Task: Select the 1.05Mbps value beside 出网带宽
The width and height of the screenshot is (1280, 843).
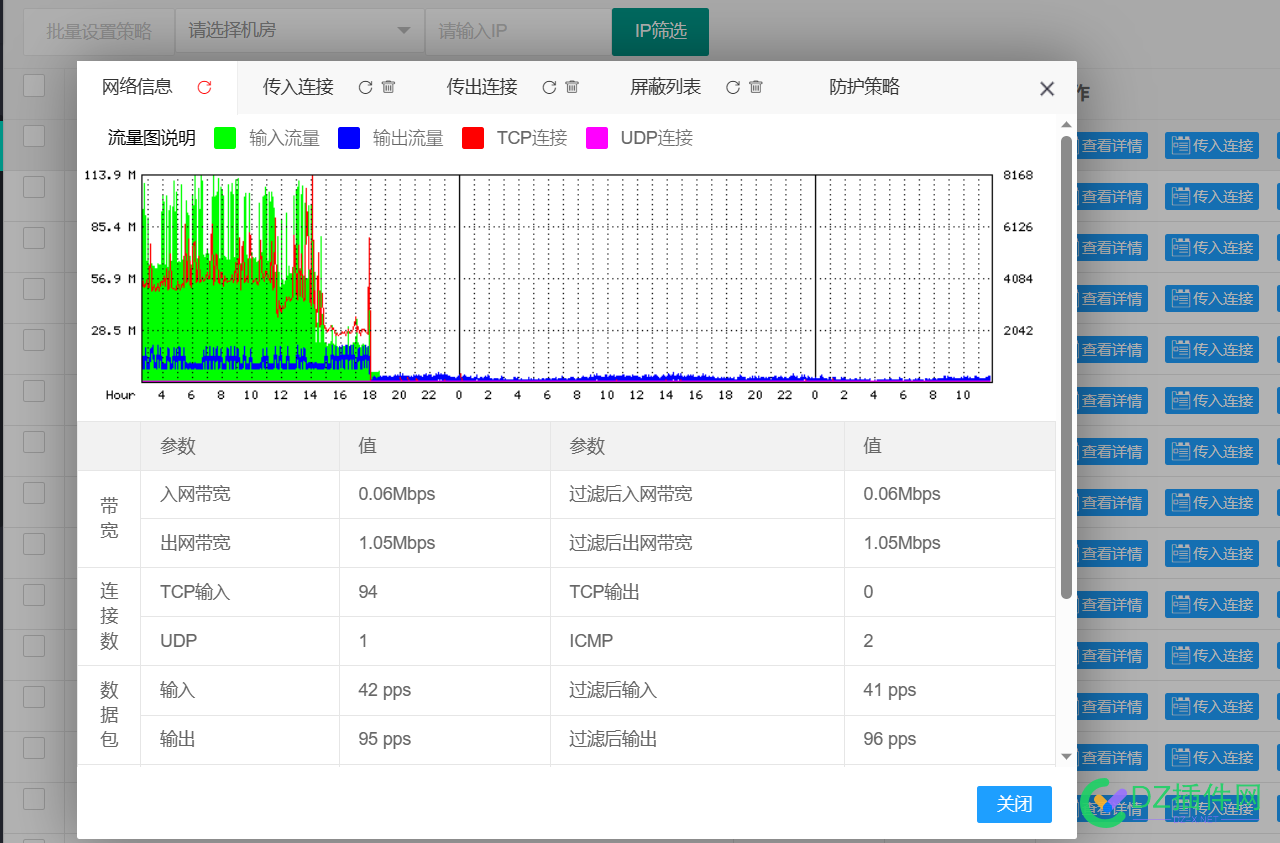Action: point(445,543)
